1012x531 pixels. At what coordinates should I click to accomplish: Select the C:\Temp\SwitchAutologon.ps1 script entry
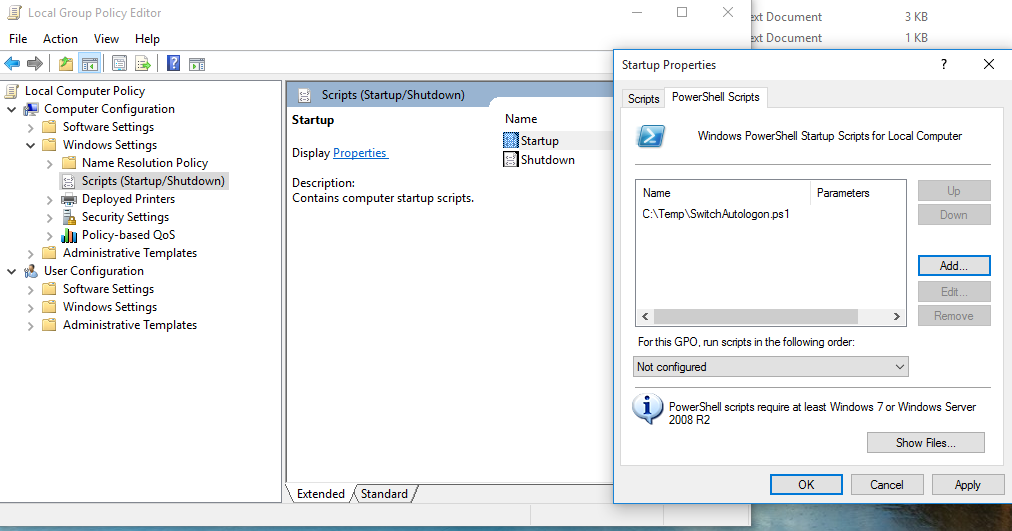click(716, 214)
